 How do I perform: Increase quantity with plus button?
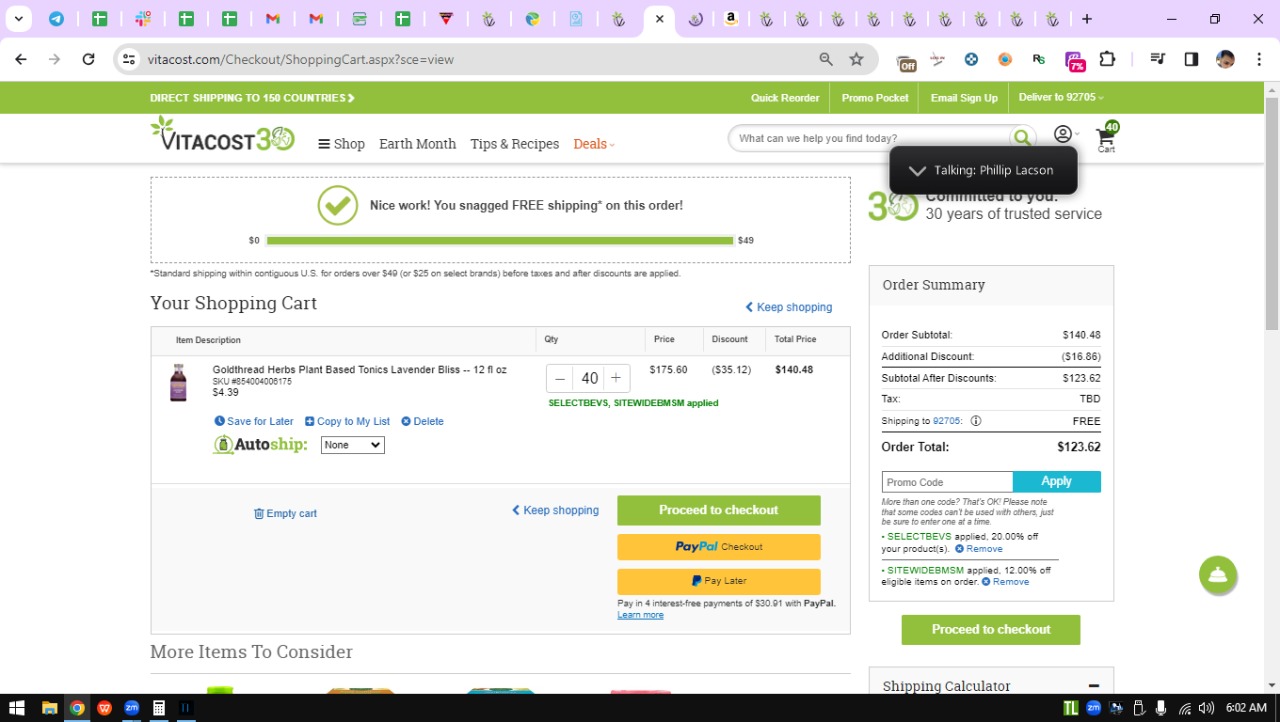[616, 378]
